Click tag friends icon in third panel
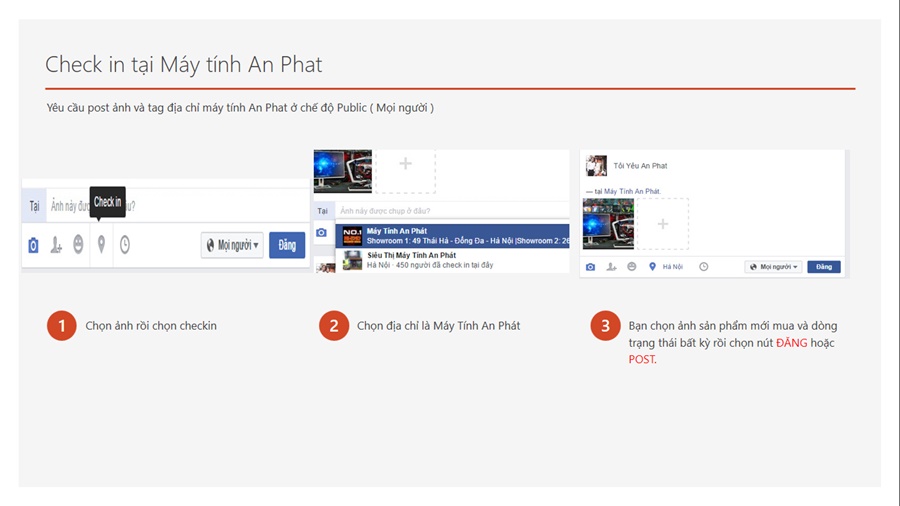 click(x=611, y=267)
